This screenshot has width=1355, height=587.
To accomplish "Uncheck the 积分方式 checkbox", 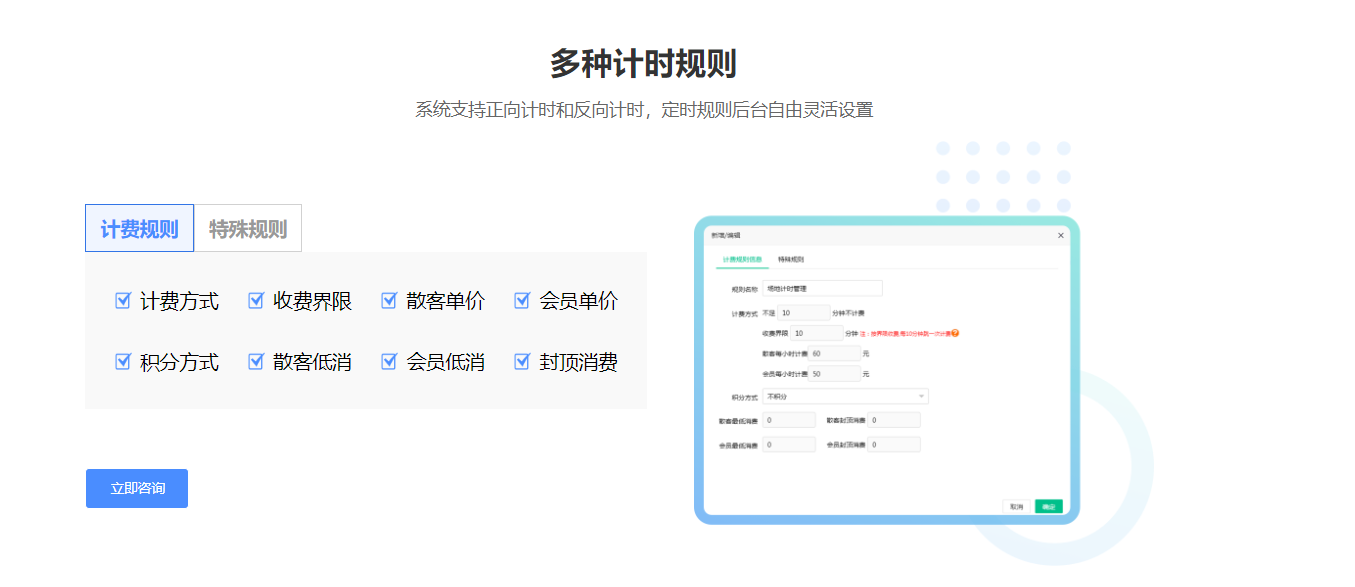I will pyautogui.click(x=123, y=362).
